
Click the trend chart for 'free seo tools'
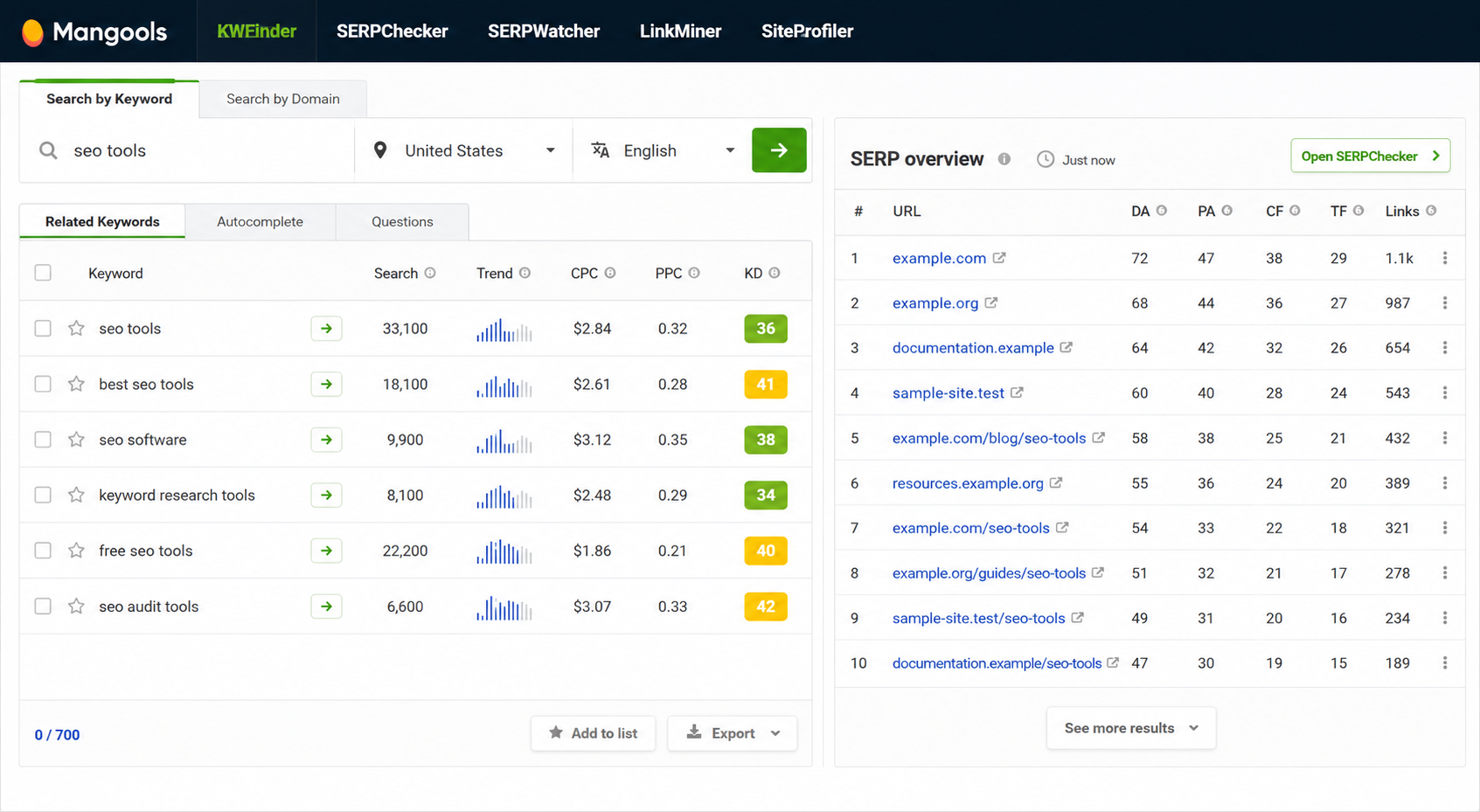(x=504, y=552)
